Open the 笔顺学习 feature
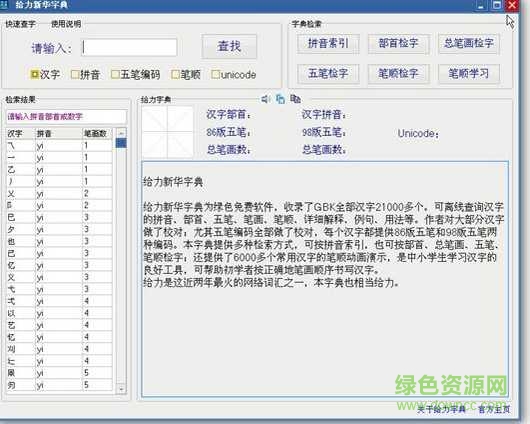 point(469,73)
